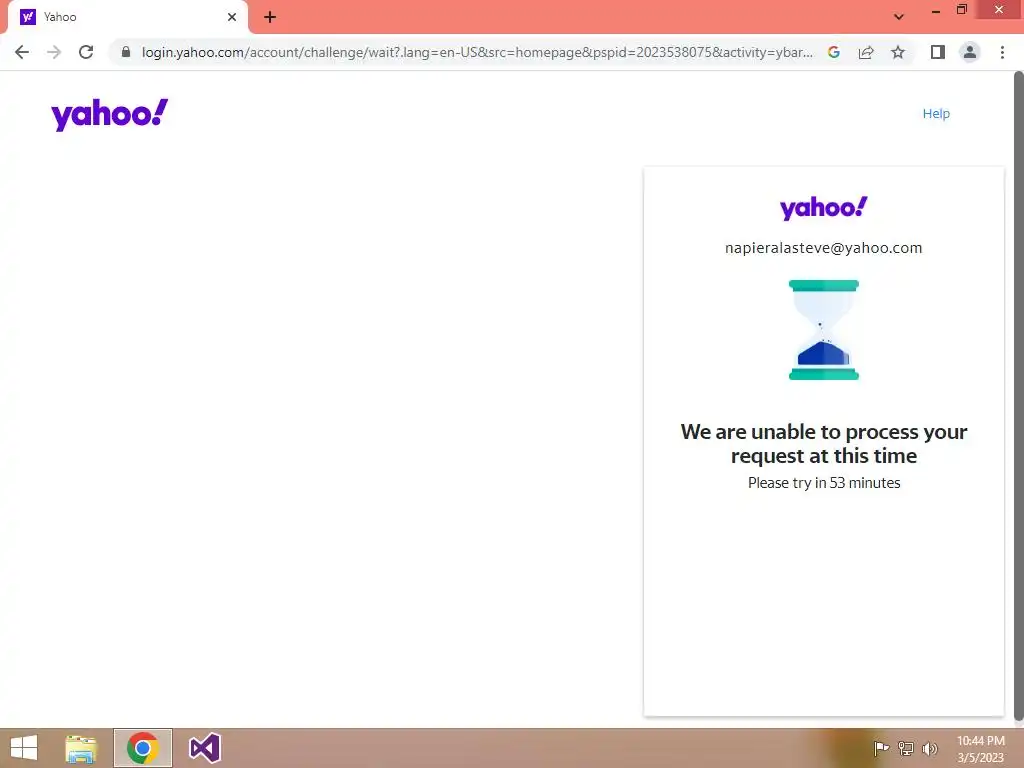Screen dimensions: 1024x768
Task: Click the large Yahoo logo at top-left of page
Action: pyautogui.click(x=110, y=114)
